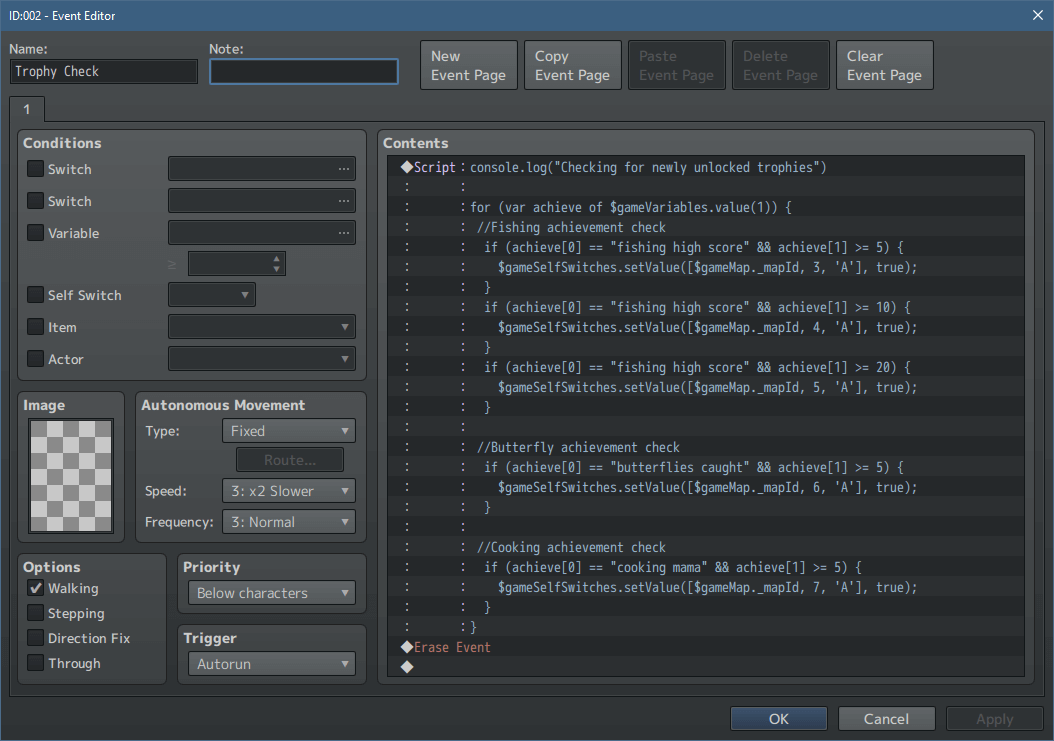
Task: Click Paste Event Page button
Action: 676,65
